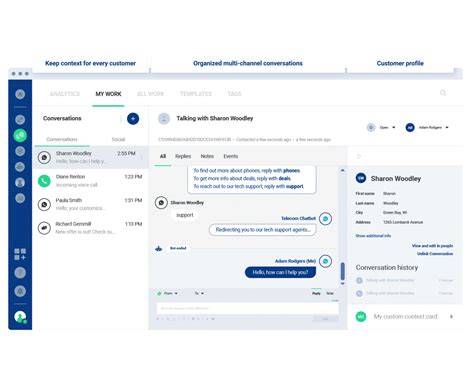Click Richard Gemmill channel icon
The height and width of the screenshot is (387, 474).
(44, 228)
